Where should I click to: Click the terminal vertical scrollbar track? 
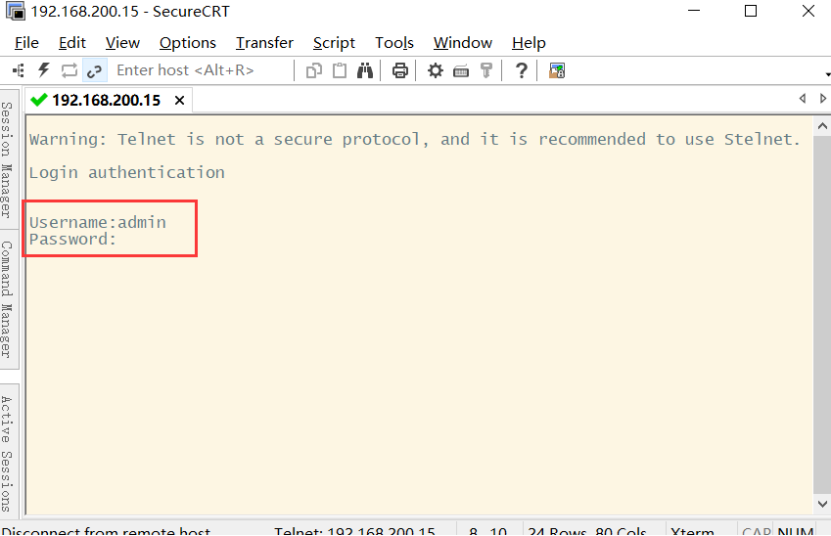point(822,315)
